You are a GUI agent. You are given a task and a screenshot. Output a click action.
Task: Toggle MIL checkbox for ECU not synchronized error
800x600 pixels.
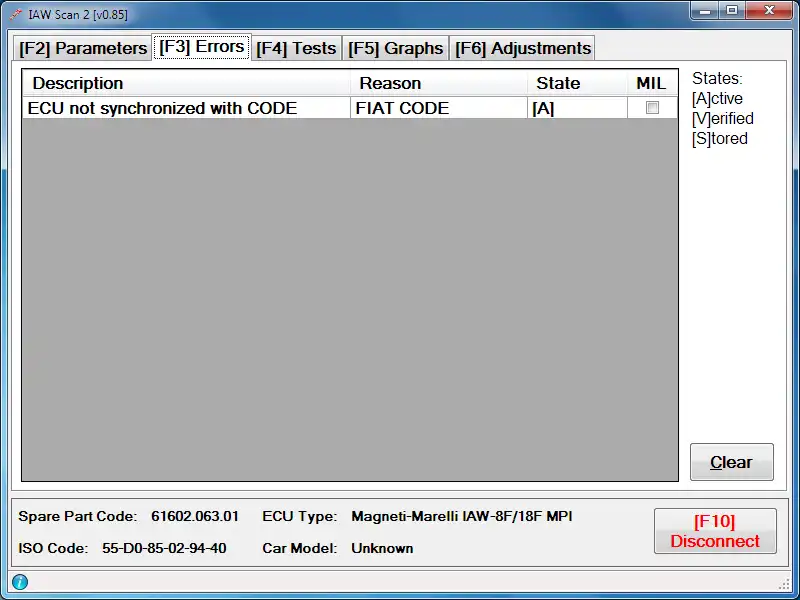(x=652, y=108)
